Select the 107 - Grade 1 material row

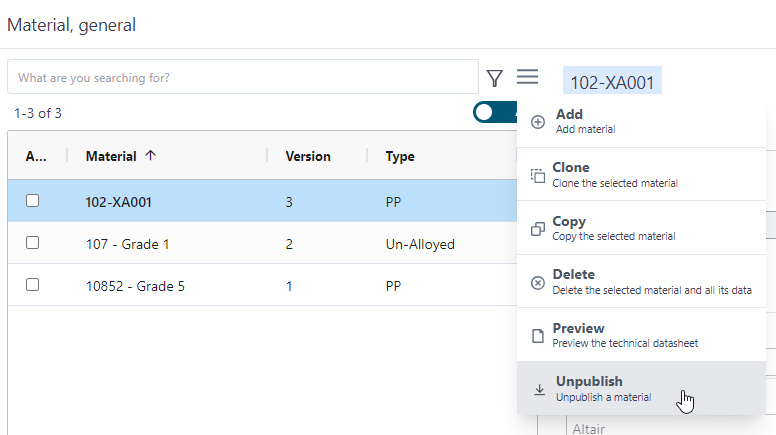coord(262,243)
